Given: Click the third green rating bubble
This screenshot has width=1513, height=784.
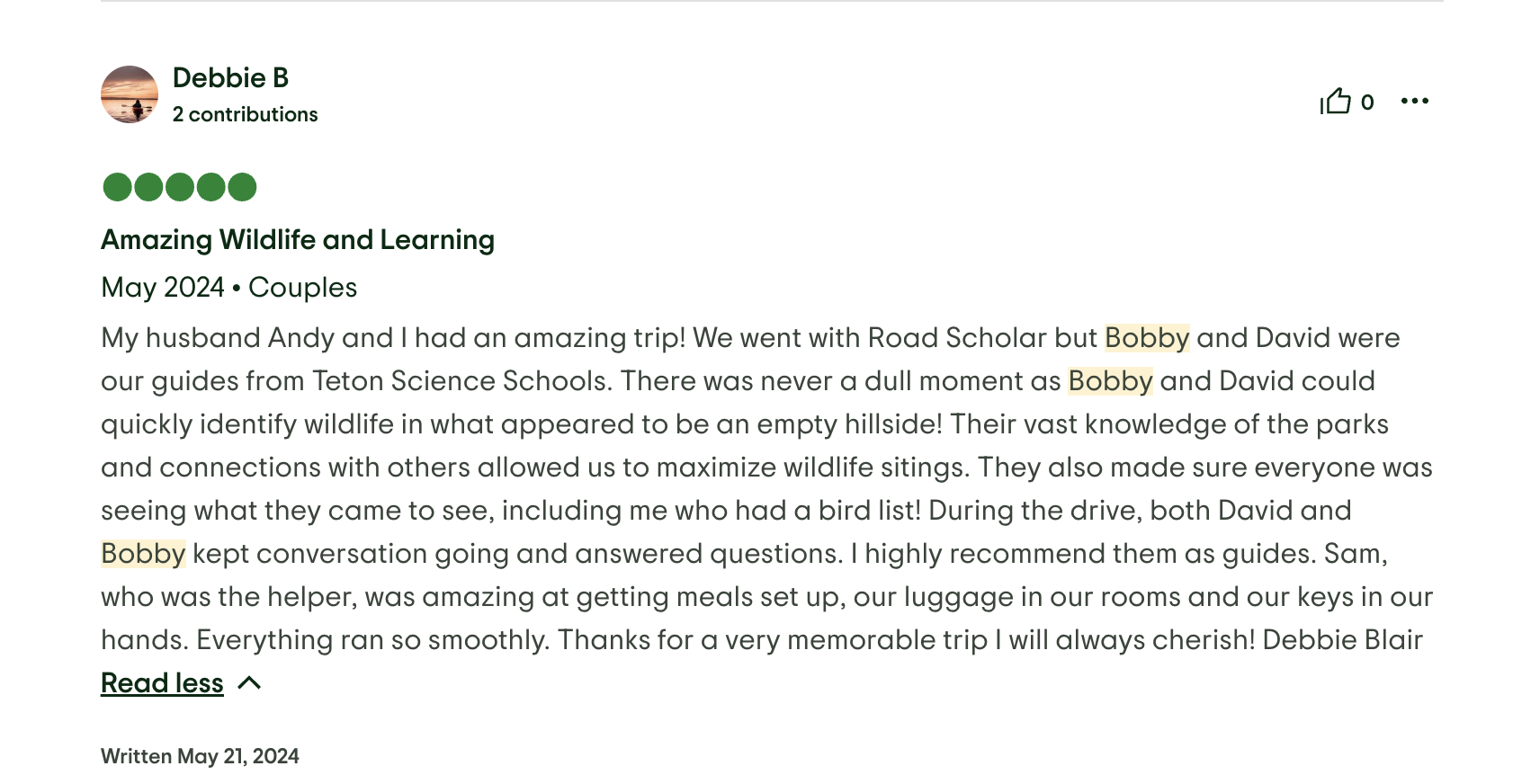Looking at the screenshot, I should [180, 187].
